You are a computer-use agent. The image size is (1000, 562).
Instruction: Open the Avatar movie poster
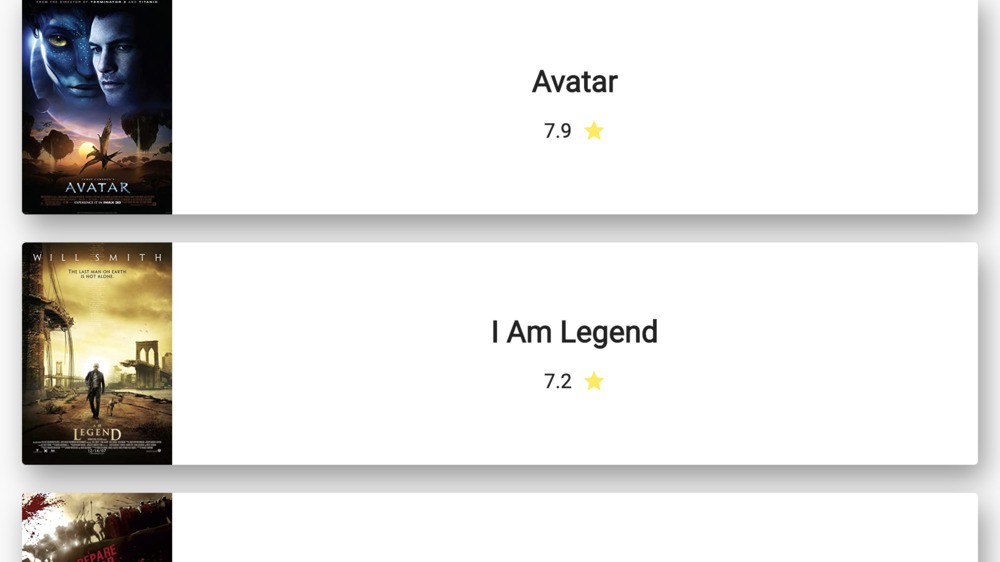point(97,105)
